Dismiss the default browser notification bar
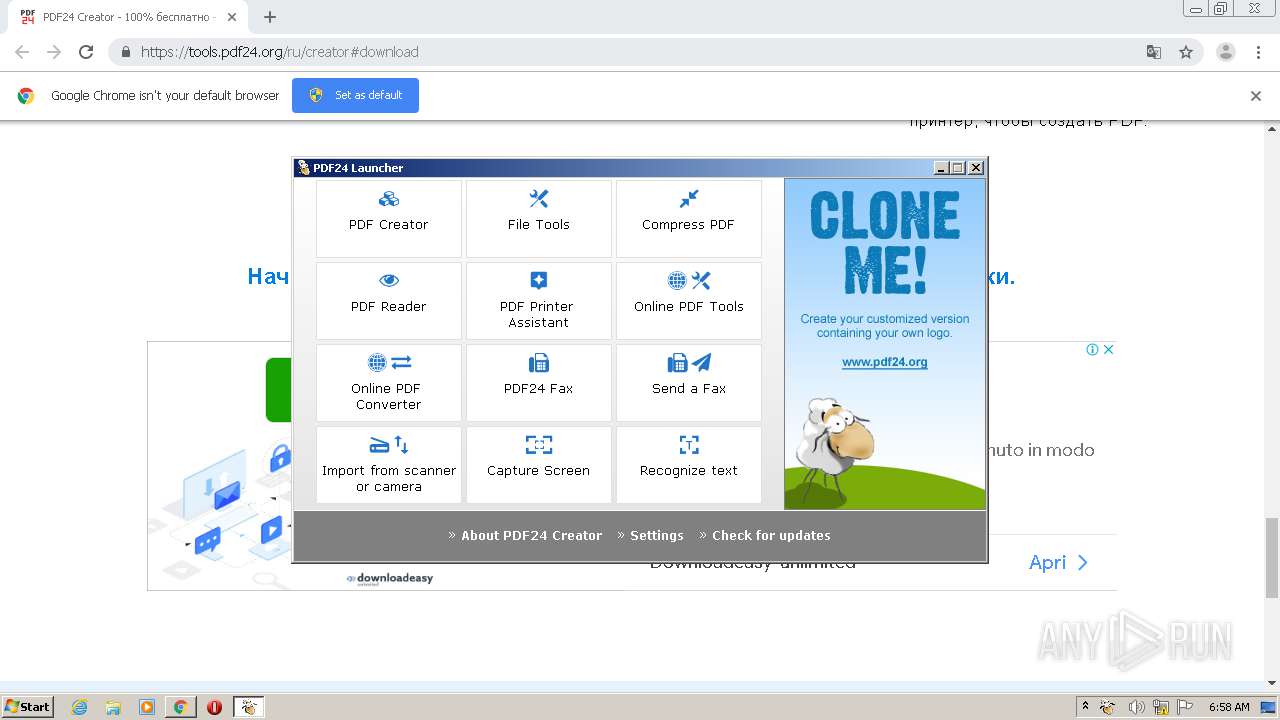 click(x=1256, y=96)
